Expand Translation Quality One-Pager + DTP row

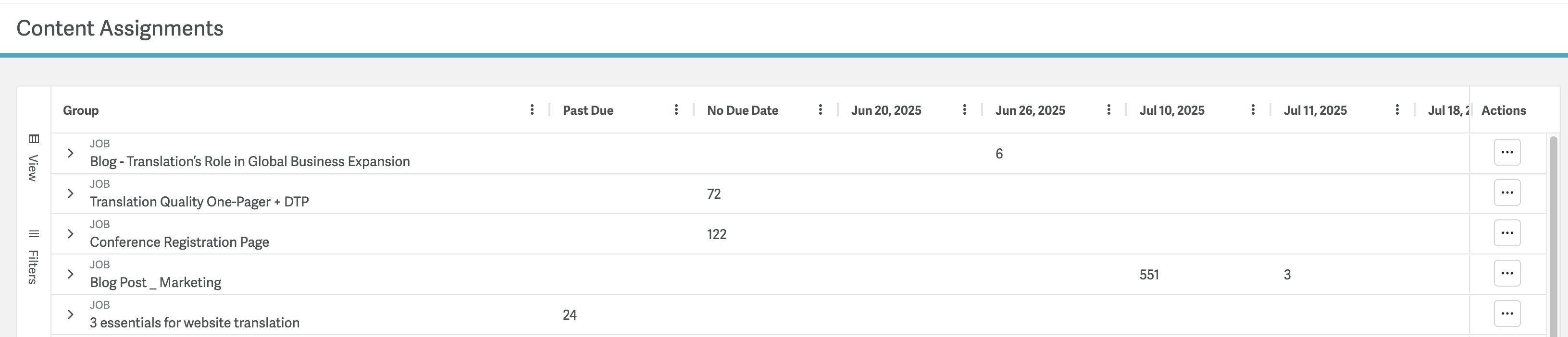point(71,193)
